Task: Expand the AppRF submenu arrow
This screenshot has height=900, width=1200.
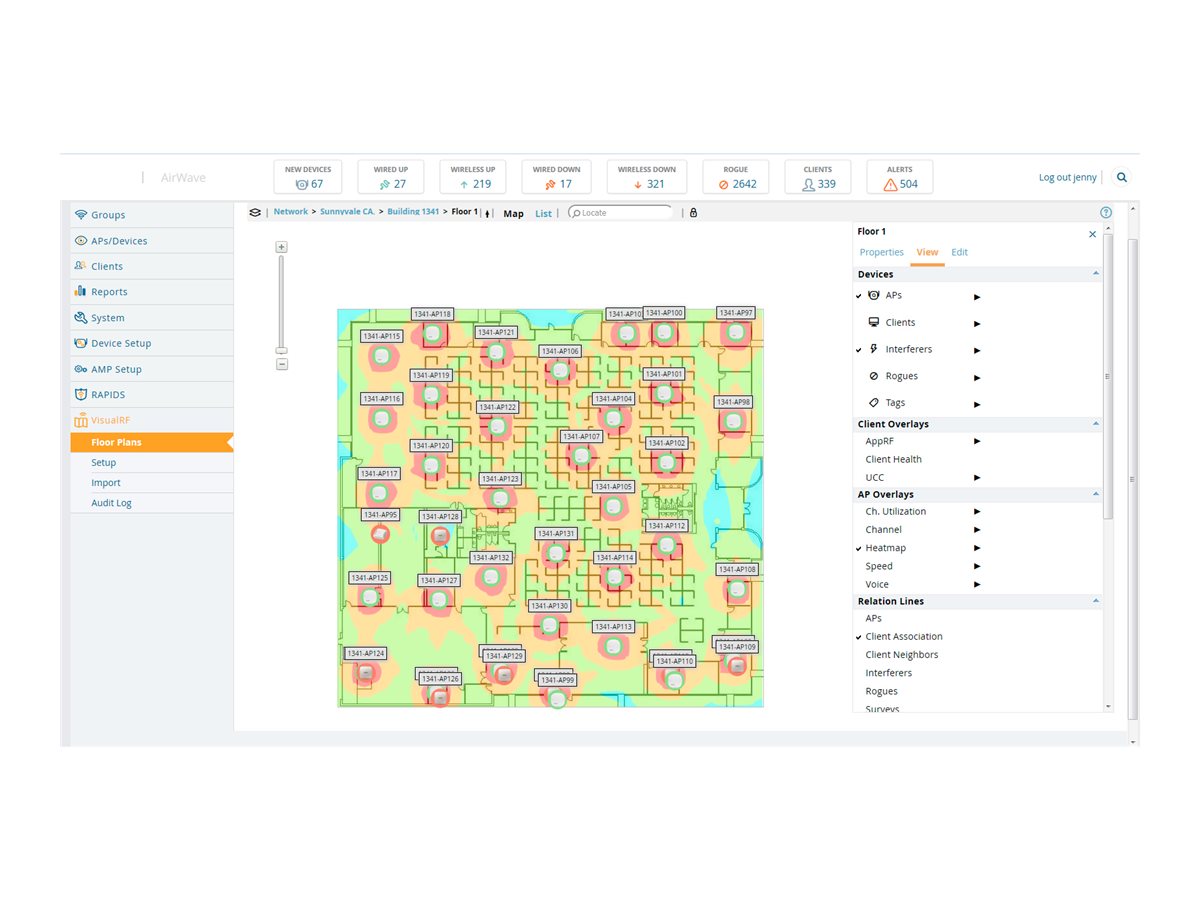Action: pyautogui.click(x=977, y=441)
